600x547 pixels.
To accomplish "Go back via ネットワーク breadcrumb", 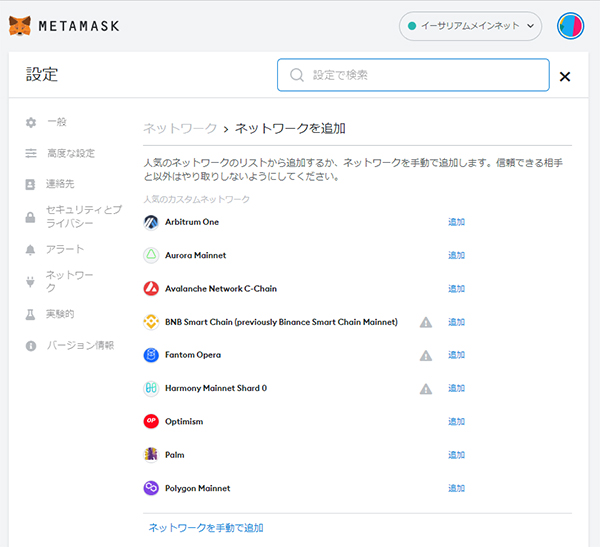I will click(x=180, y=128).
